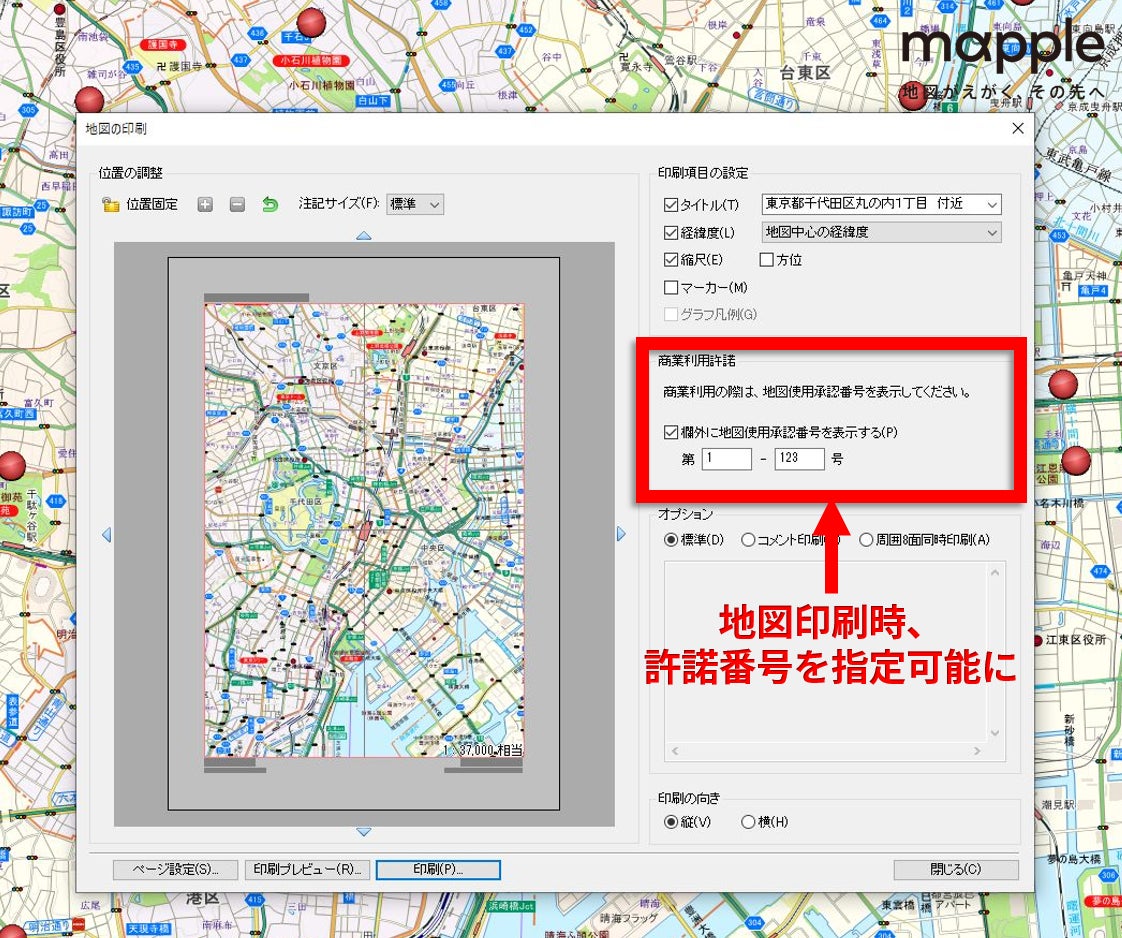1122x938 pixels.
Task: Enable the 方位 checkbox
Action: point(766,260)
